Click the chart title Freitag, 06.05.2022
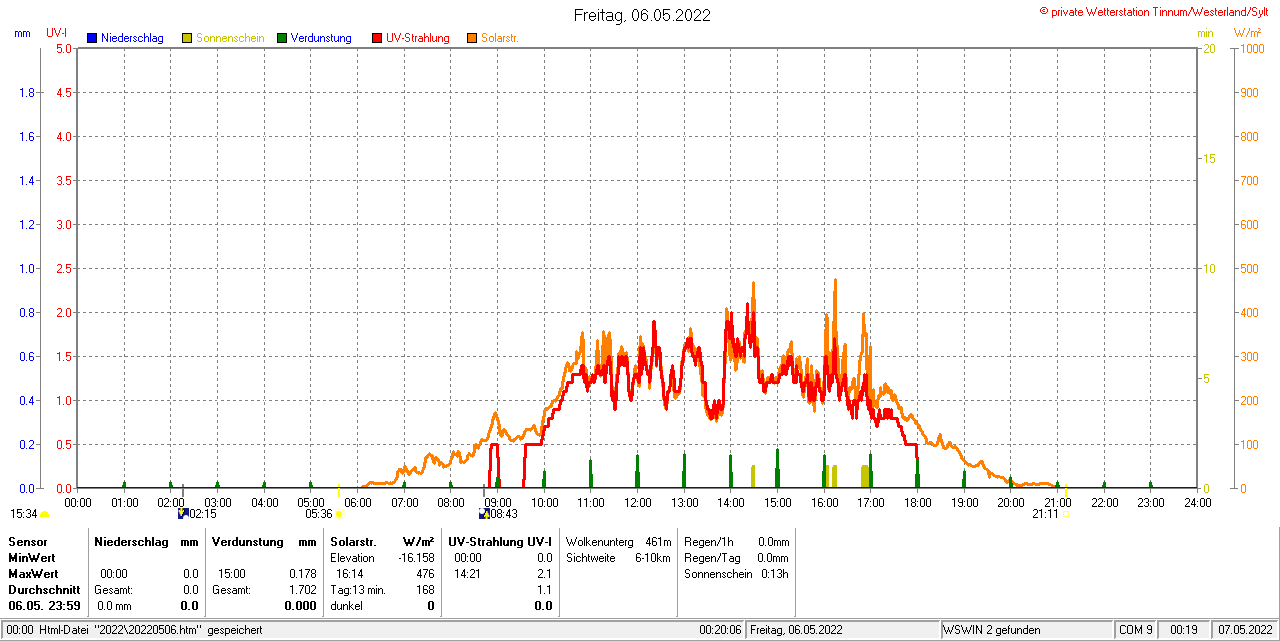1280x641 pixels. click(x=643, y=15)
